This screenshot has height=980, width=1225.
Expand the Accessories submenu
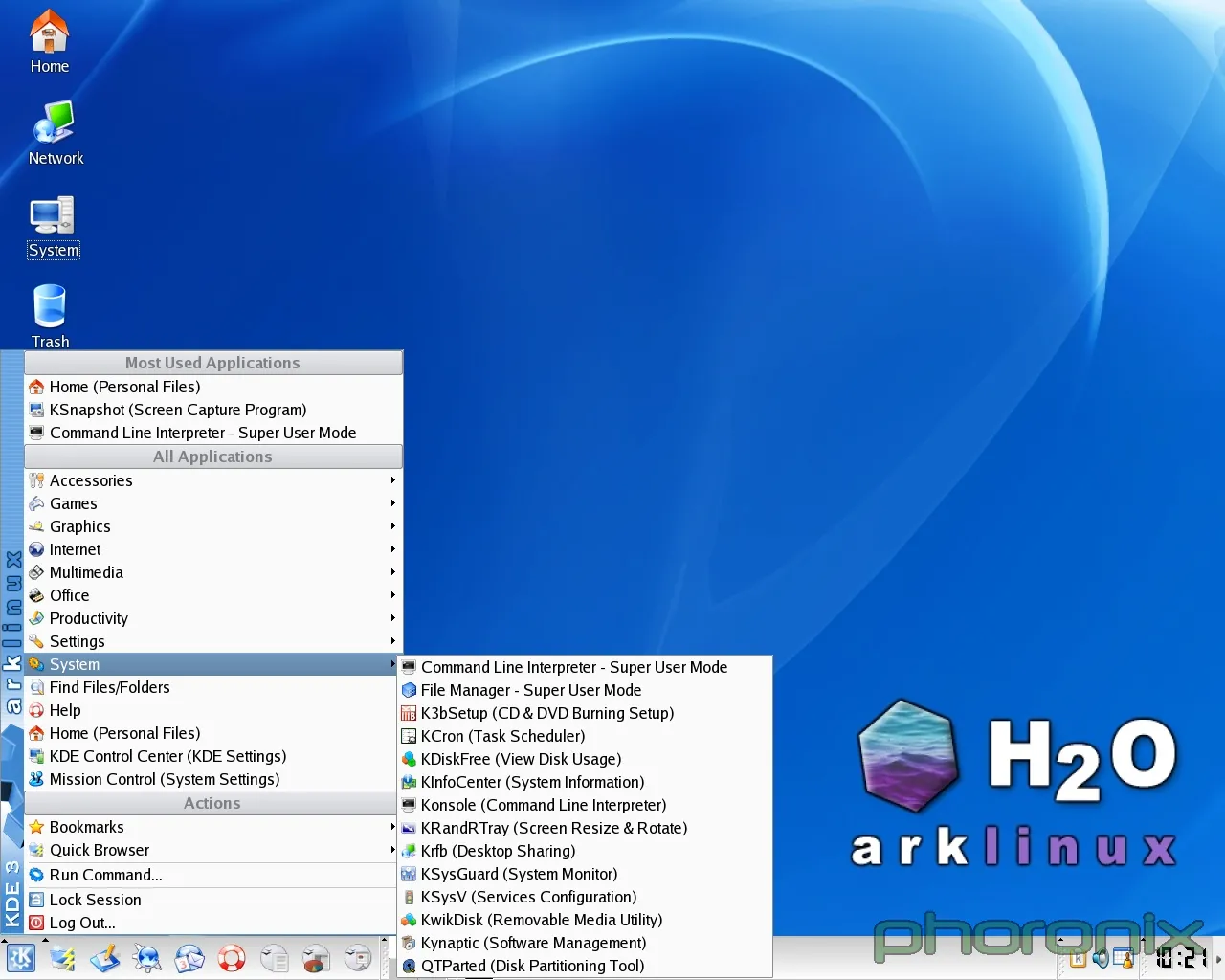click(213, 480)
